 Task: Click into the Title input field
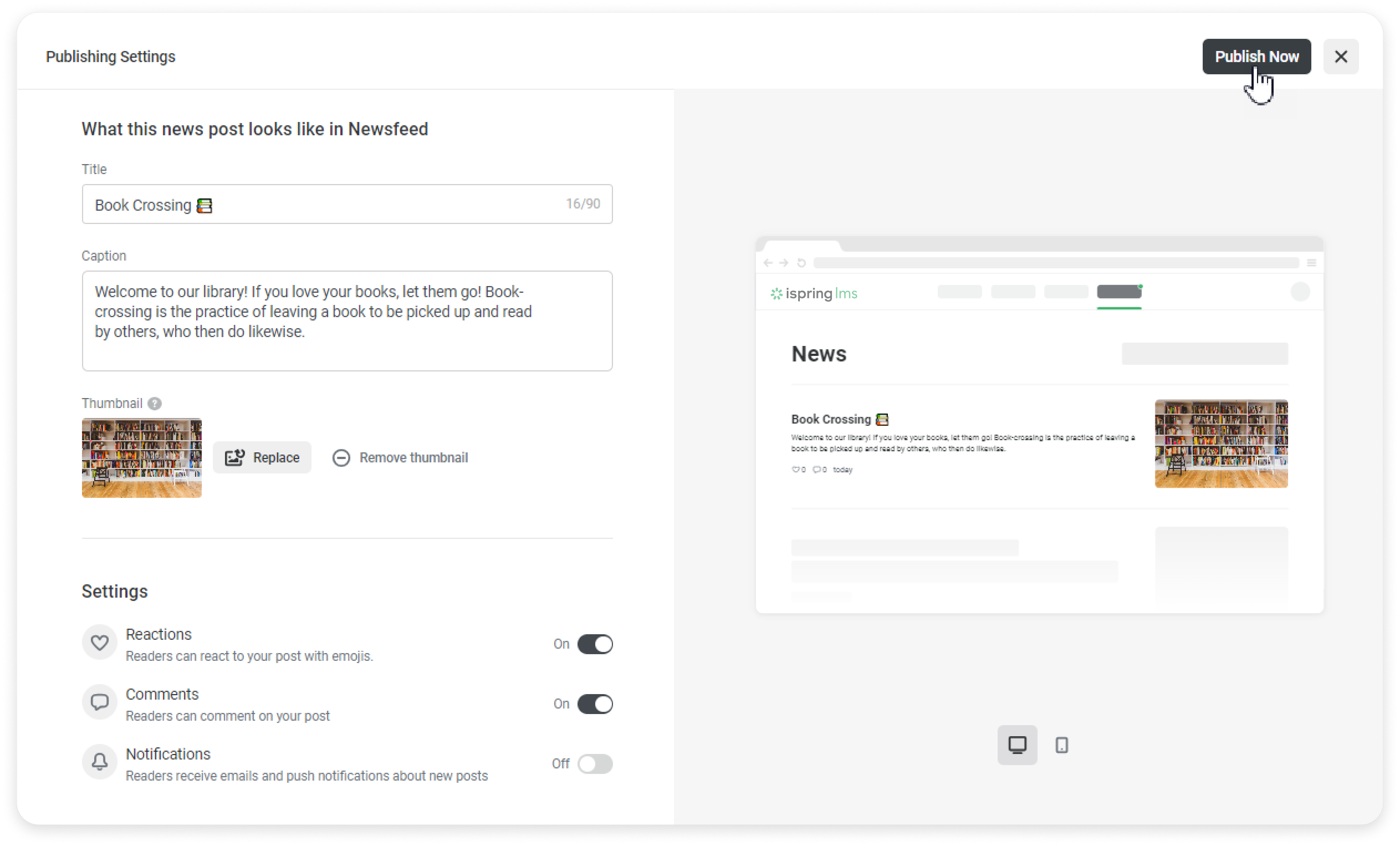pyautogui.click(x=324, y=205)
